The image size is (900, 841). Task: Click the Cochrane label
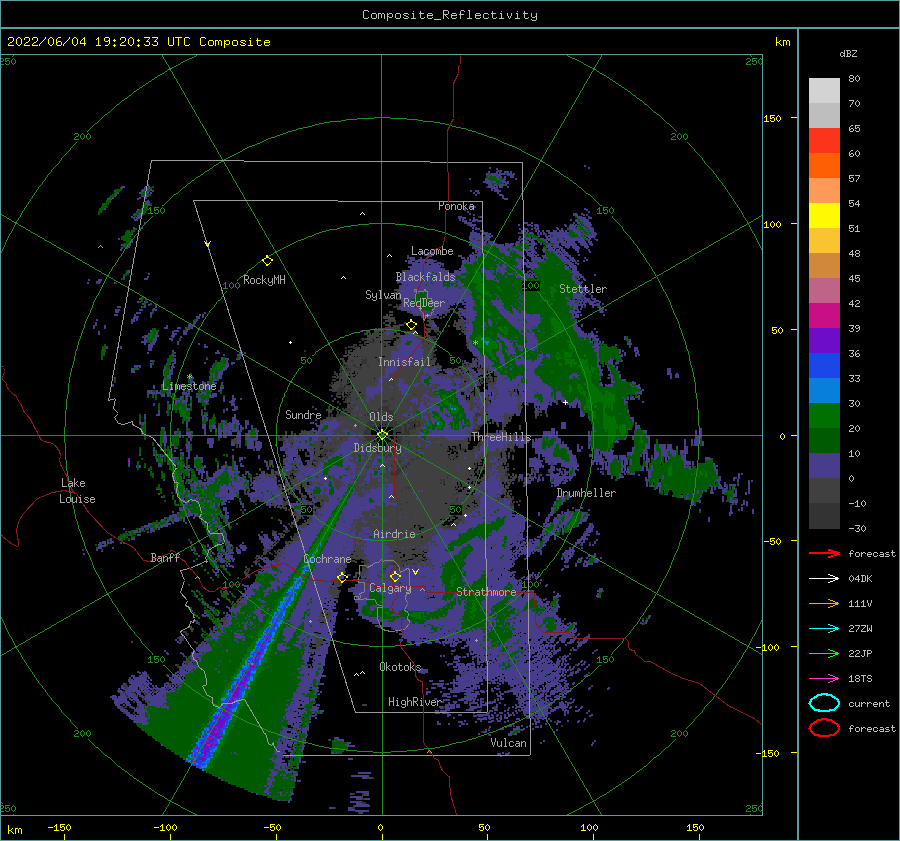[327, 559]
